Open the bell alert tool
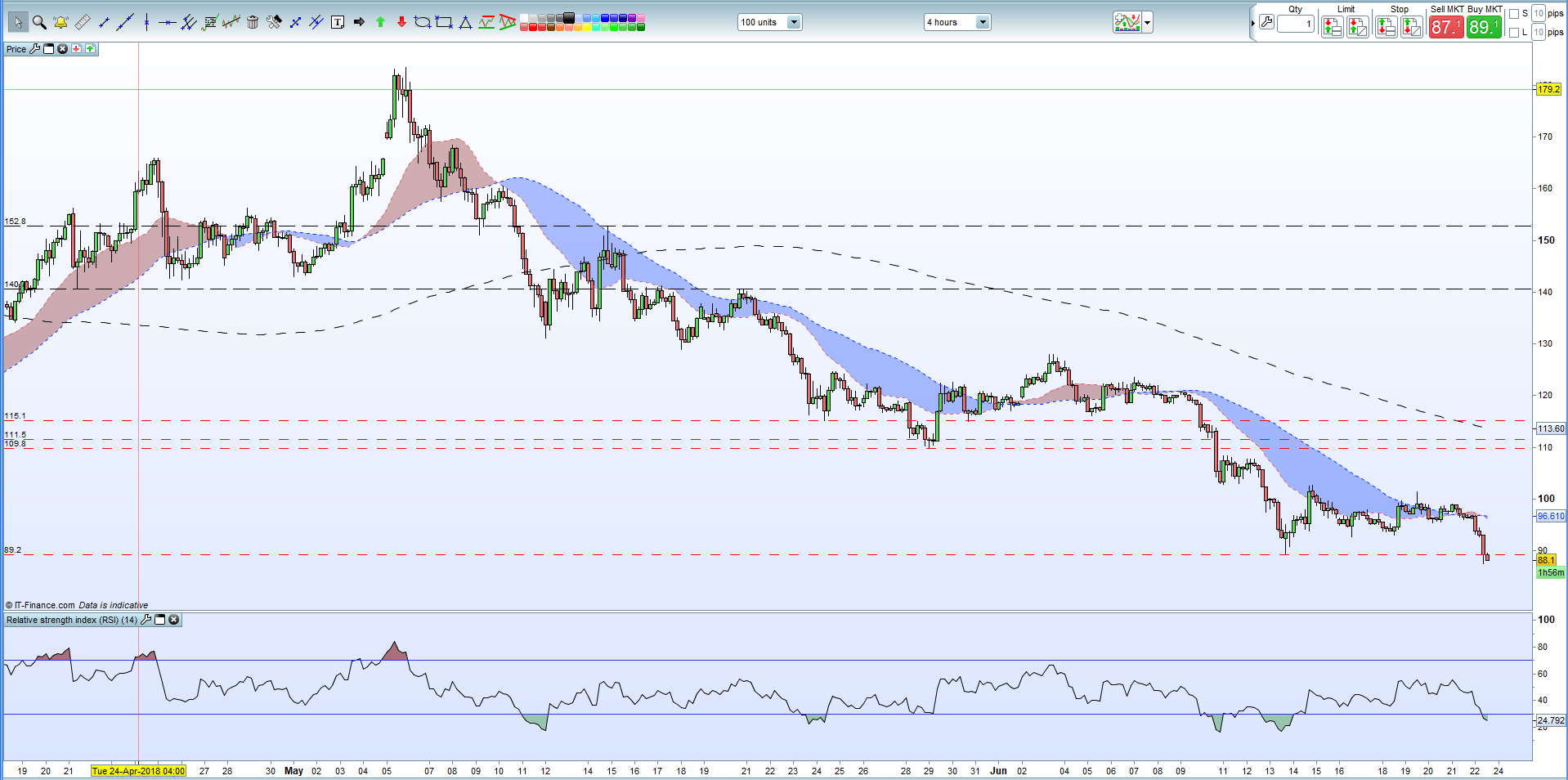Image resolution: width=1568 pixels, height=780 pixels. coord(60,22)
